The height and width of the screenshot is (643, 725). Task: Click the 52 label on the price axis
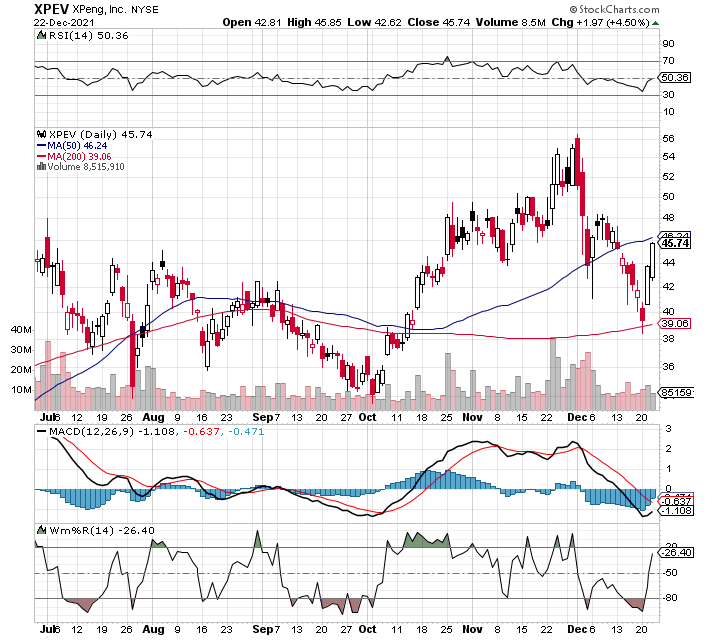point(668,177)
